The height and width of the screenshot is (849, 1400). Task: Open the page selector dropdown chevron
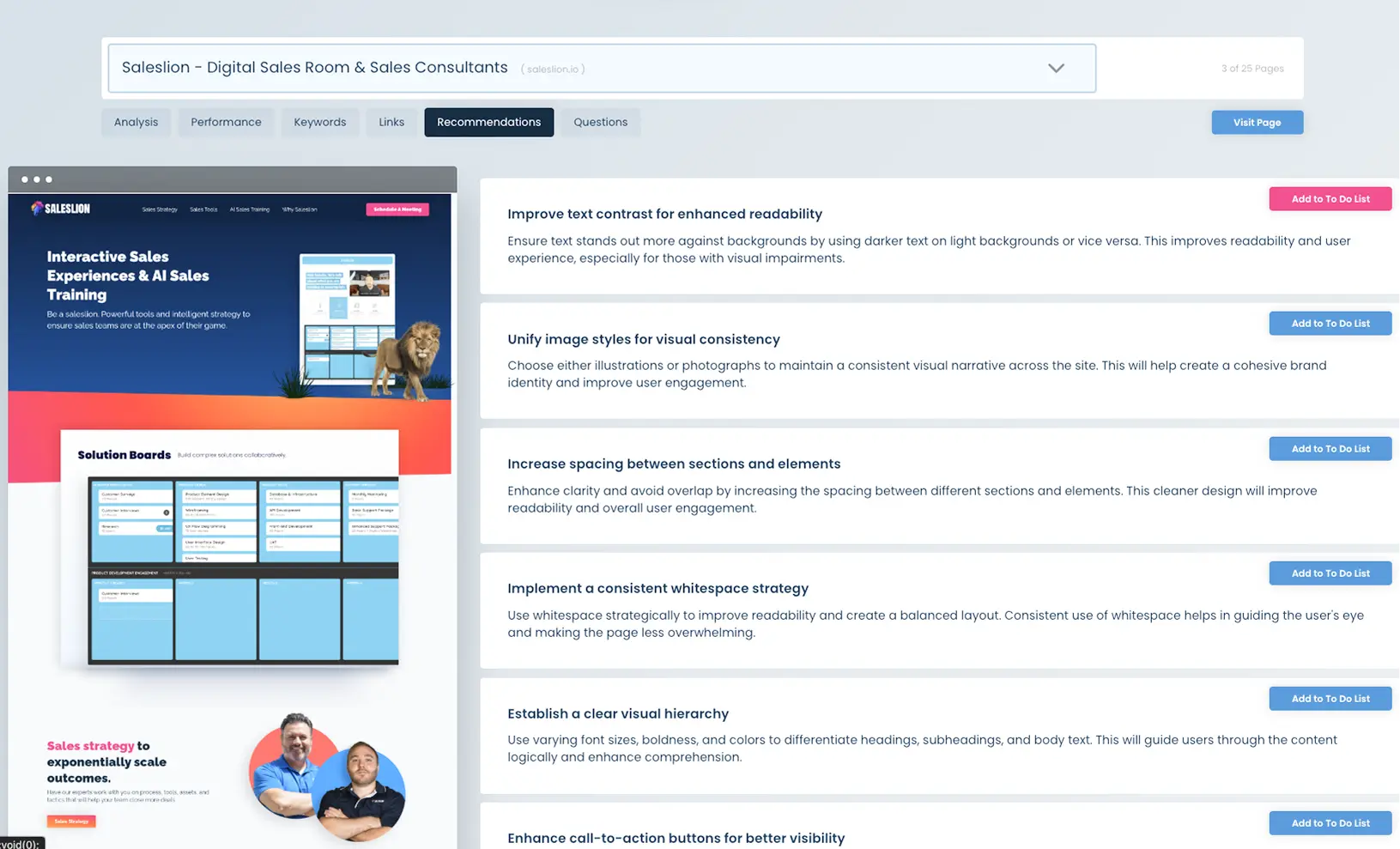(x=1056, y=69)
